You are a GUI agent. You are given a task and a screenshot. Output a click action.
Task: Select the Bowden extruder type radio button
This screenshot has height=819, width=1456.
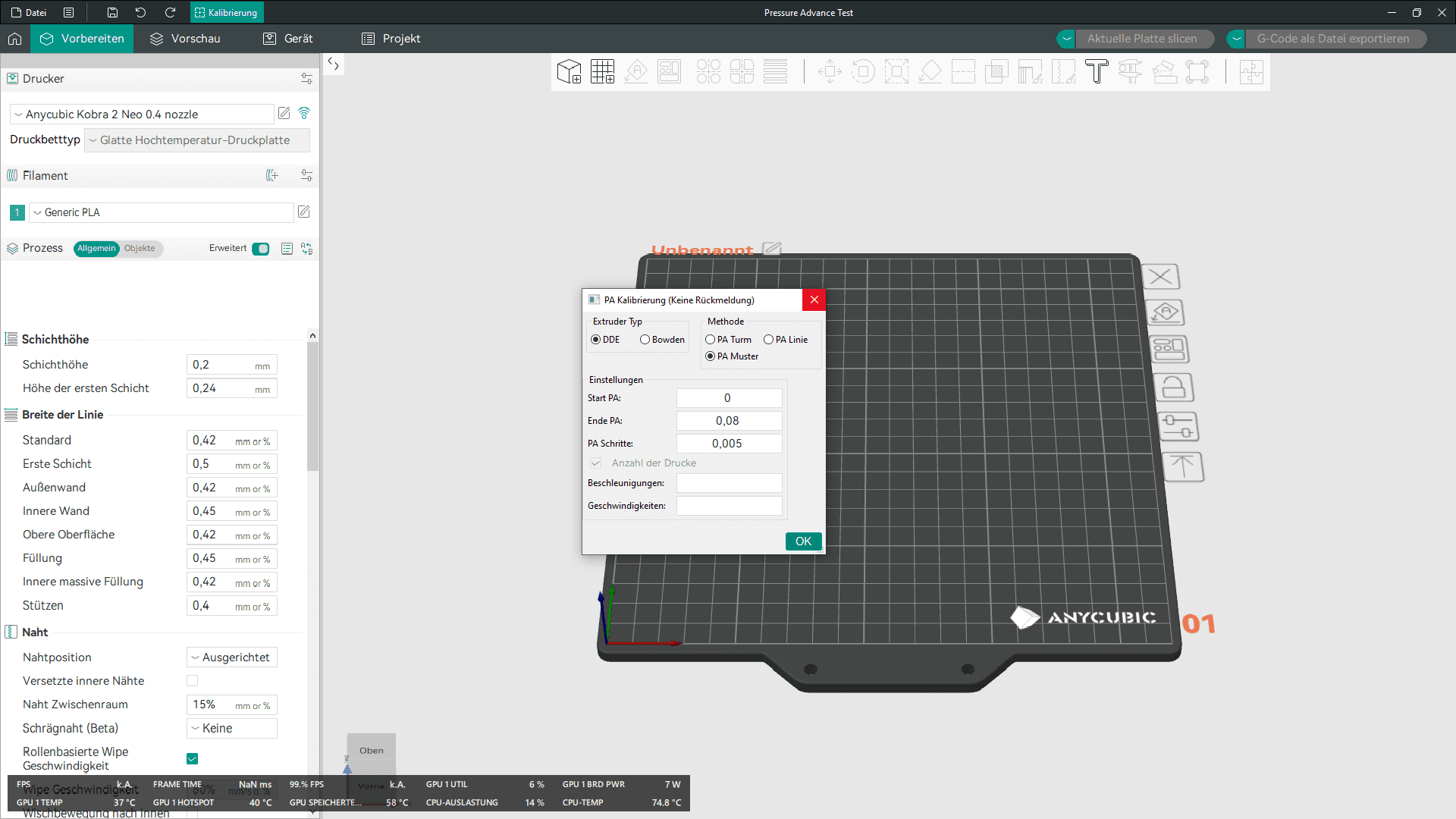(645, 340)
